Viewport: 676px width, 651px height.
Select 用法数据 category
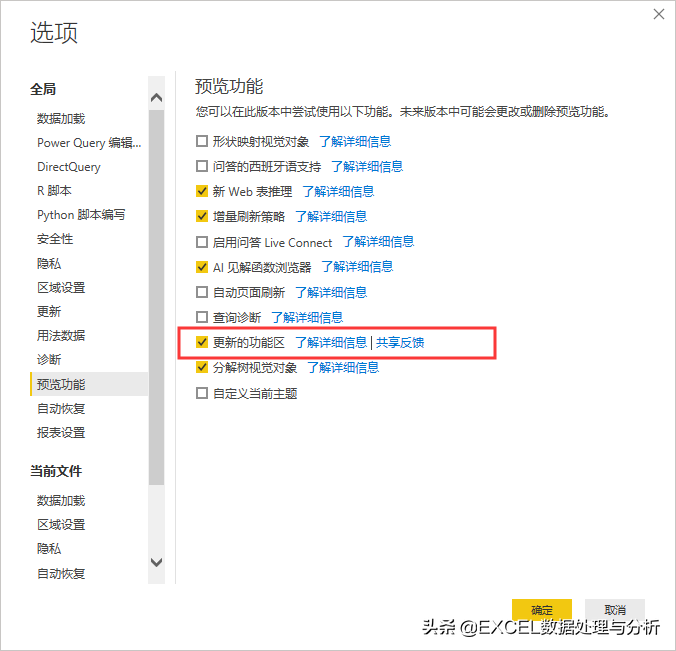tap(61, 335)
